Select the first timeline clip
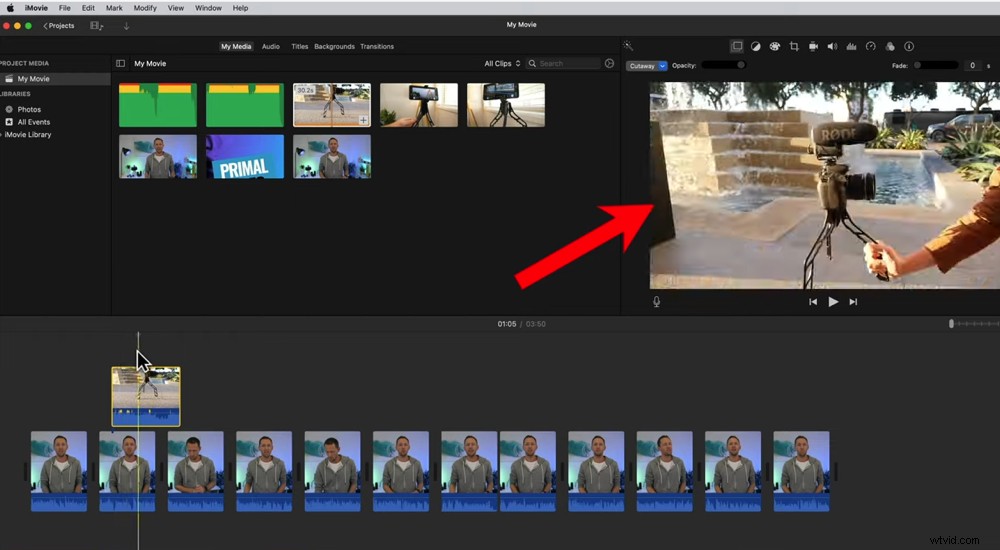The height and width of the screenshot is (550, 1000). tap(59, 472)
